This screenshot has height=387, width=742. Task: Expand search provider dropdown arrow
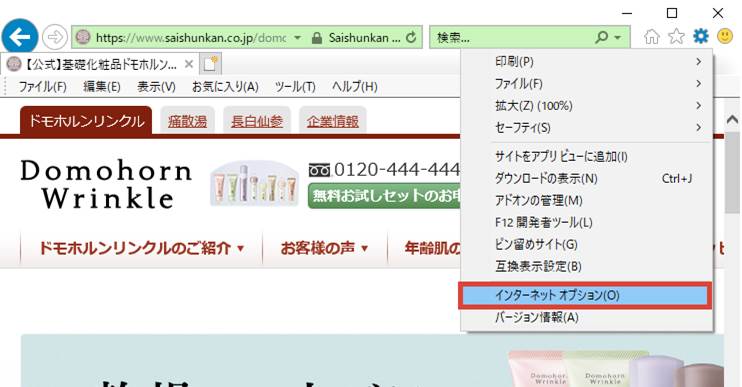point(618,37)
